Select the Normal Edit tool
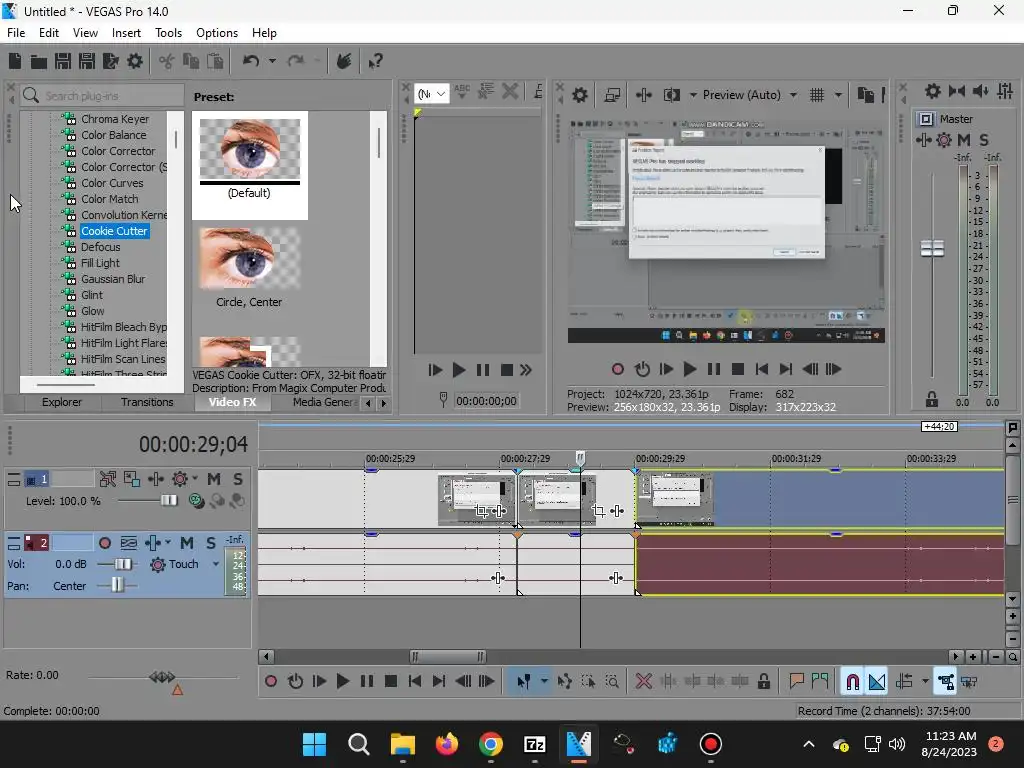 [524, 682]
